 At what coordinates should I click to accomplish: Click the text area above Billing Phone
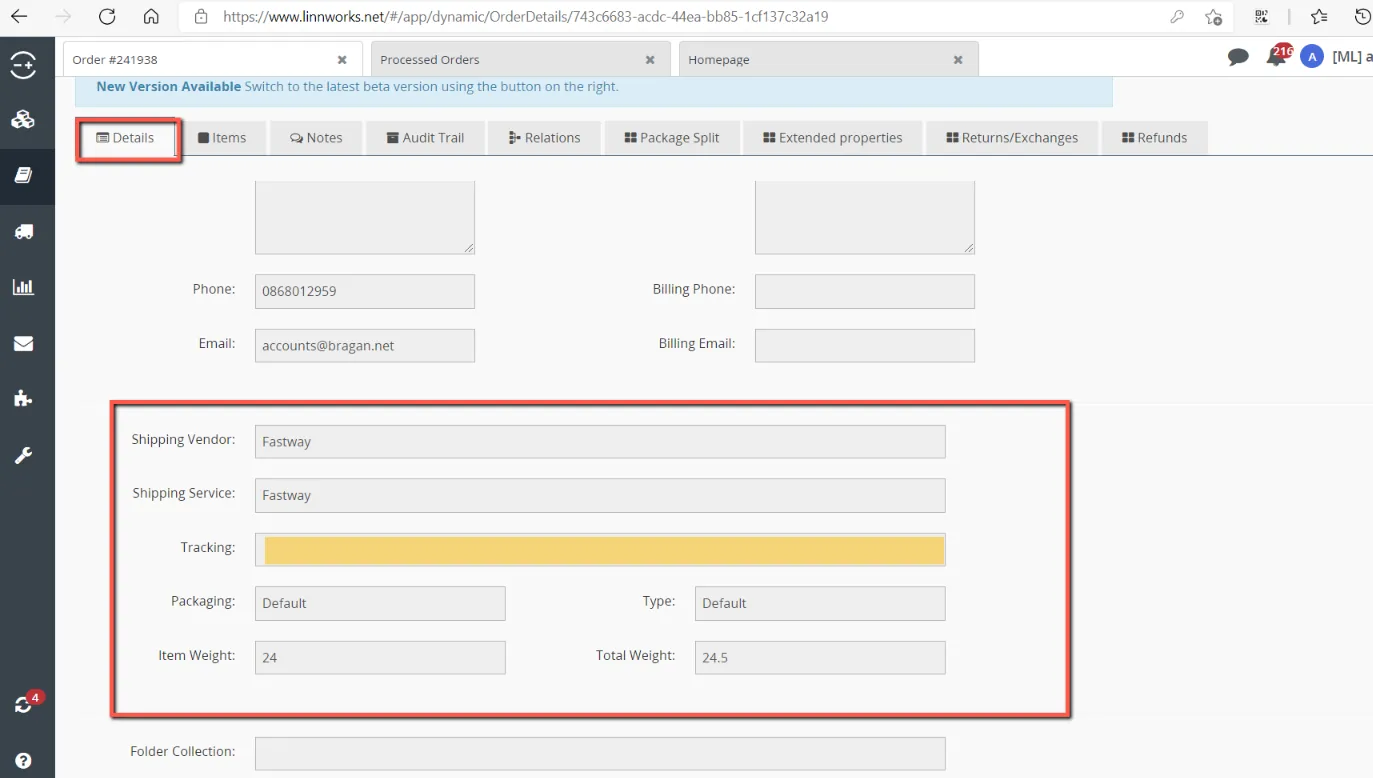[865, 217]
